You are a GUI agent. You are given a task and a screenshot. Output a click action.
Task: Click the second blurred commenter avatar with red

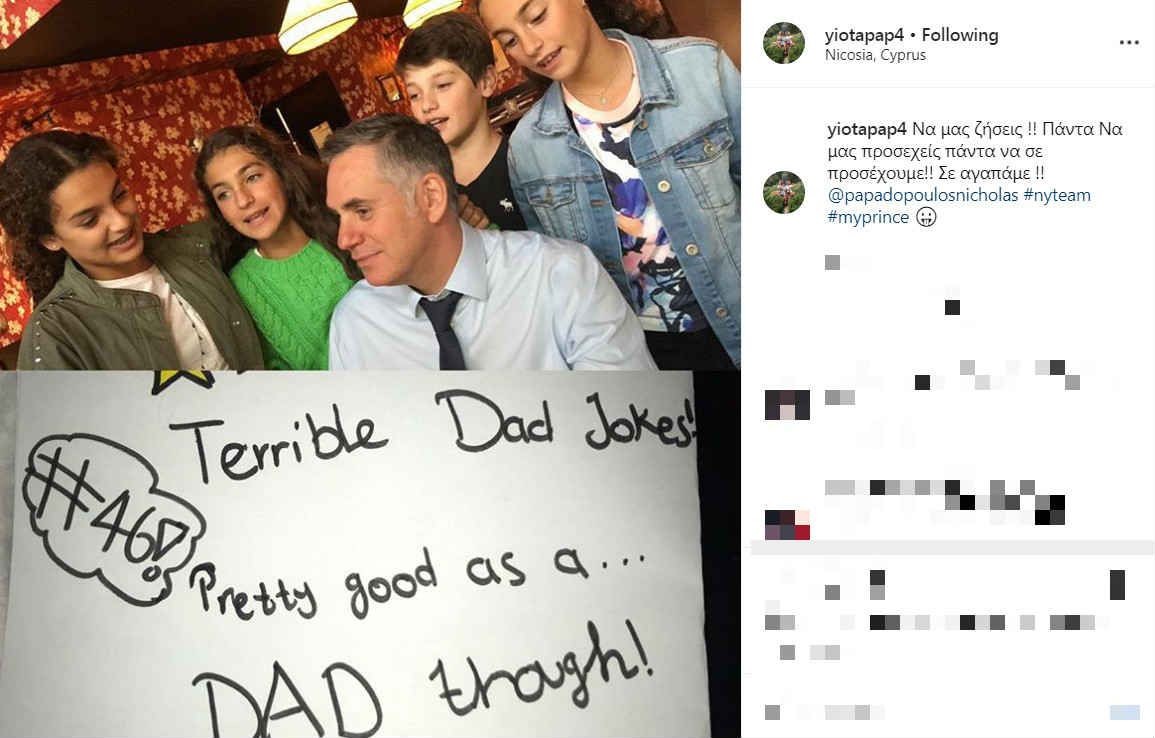(x=787, y=524)
